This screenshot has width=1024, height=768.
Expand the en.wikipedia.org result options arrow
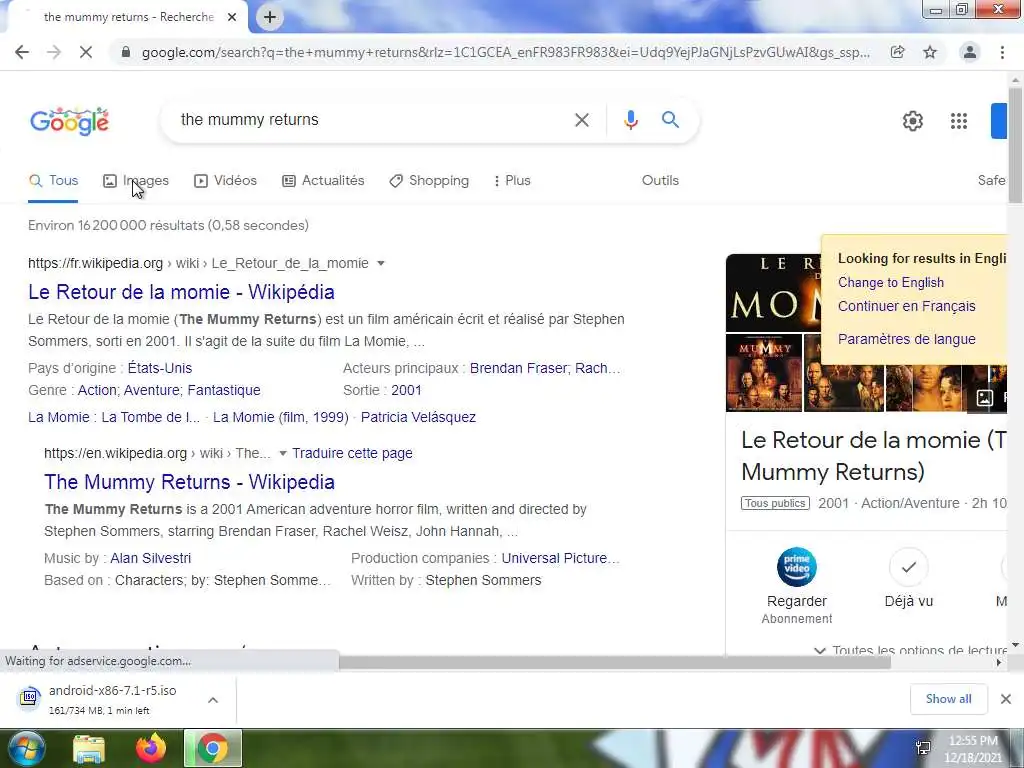point(283,453)
